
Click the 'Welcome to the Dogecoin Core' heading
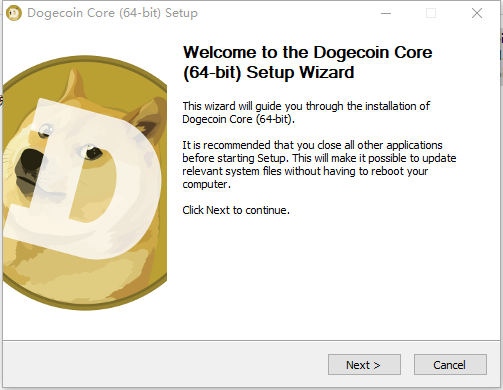click(x=307, y=52)
